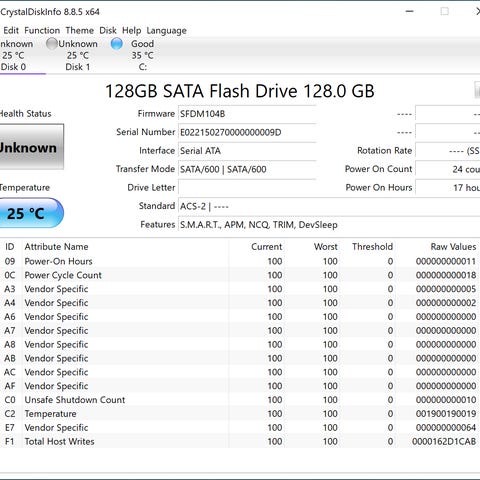Screen dimensions: 480x480
Task: Click the Transfer Mode SATA/600 field
Action: (x=247, y=169)
